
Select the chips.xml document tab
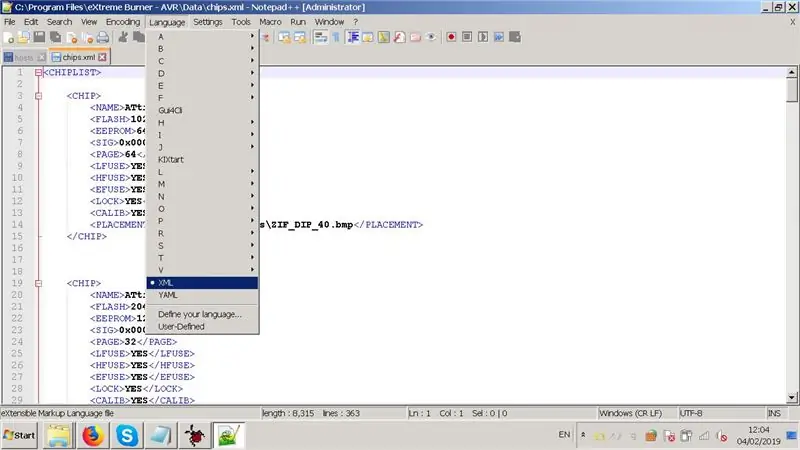point(79,57)
